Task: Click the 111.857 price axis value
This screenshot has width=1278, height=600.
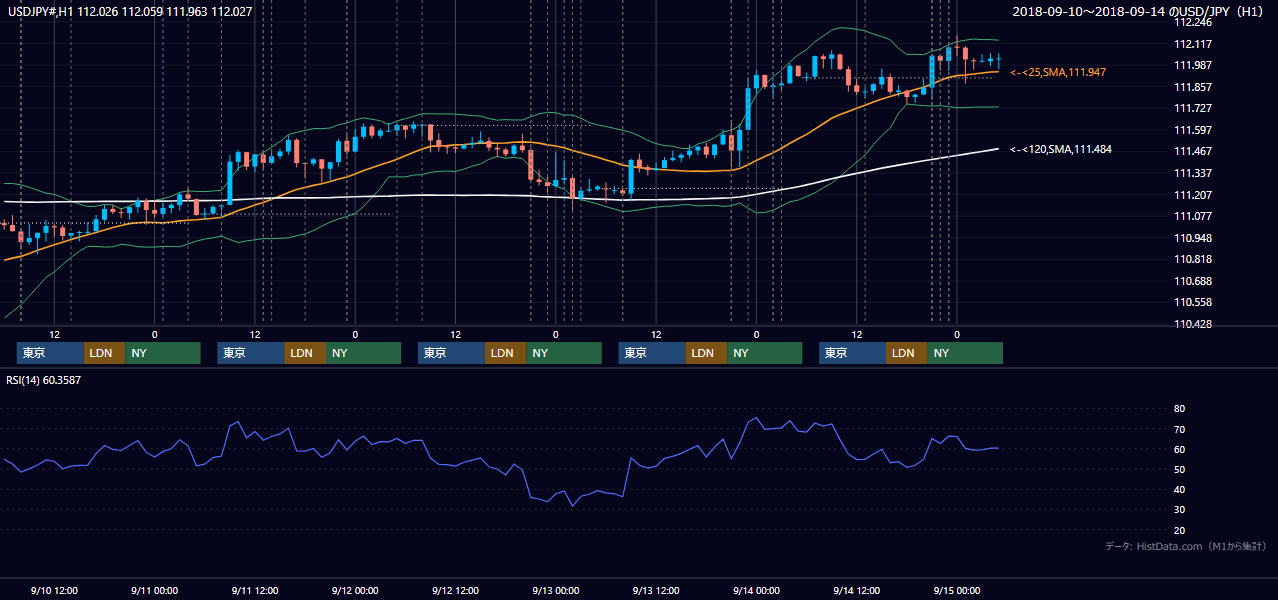Action: click(1192, 87)
